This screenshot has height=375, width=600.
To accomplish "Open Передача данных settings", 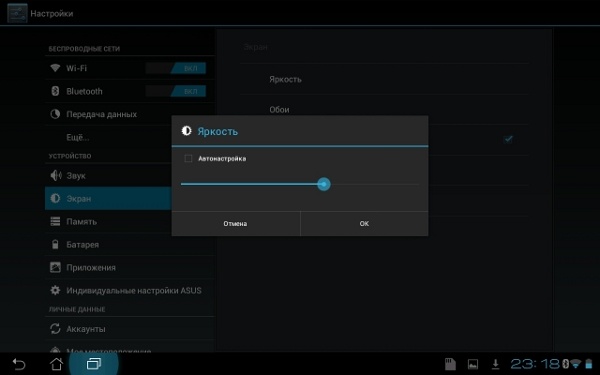I will [108, 114].
